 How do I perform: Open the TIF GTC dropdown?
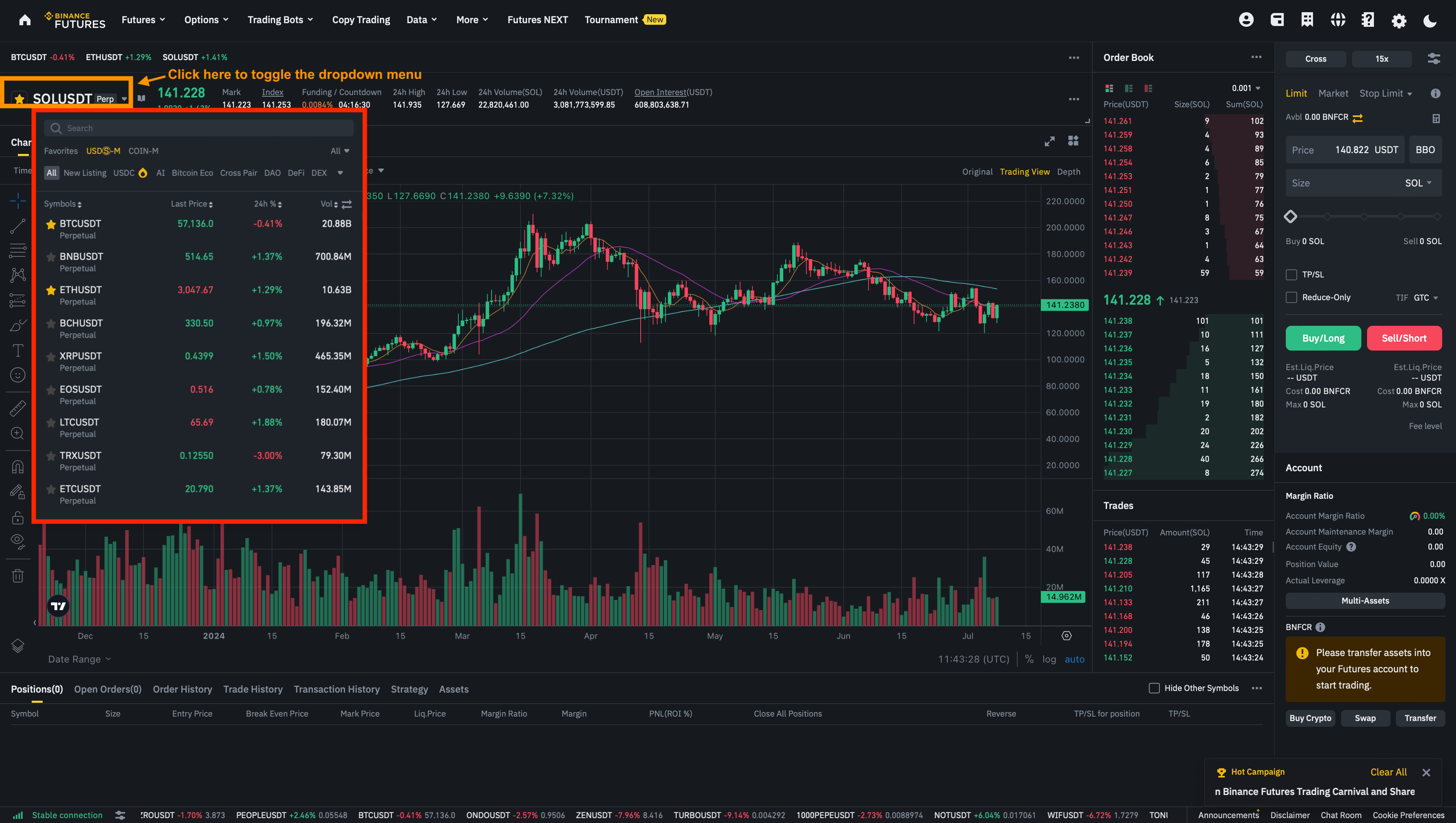tap(1426, 298)
